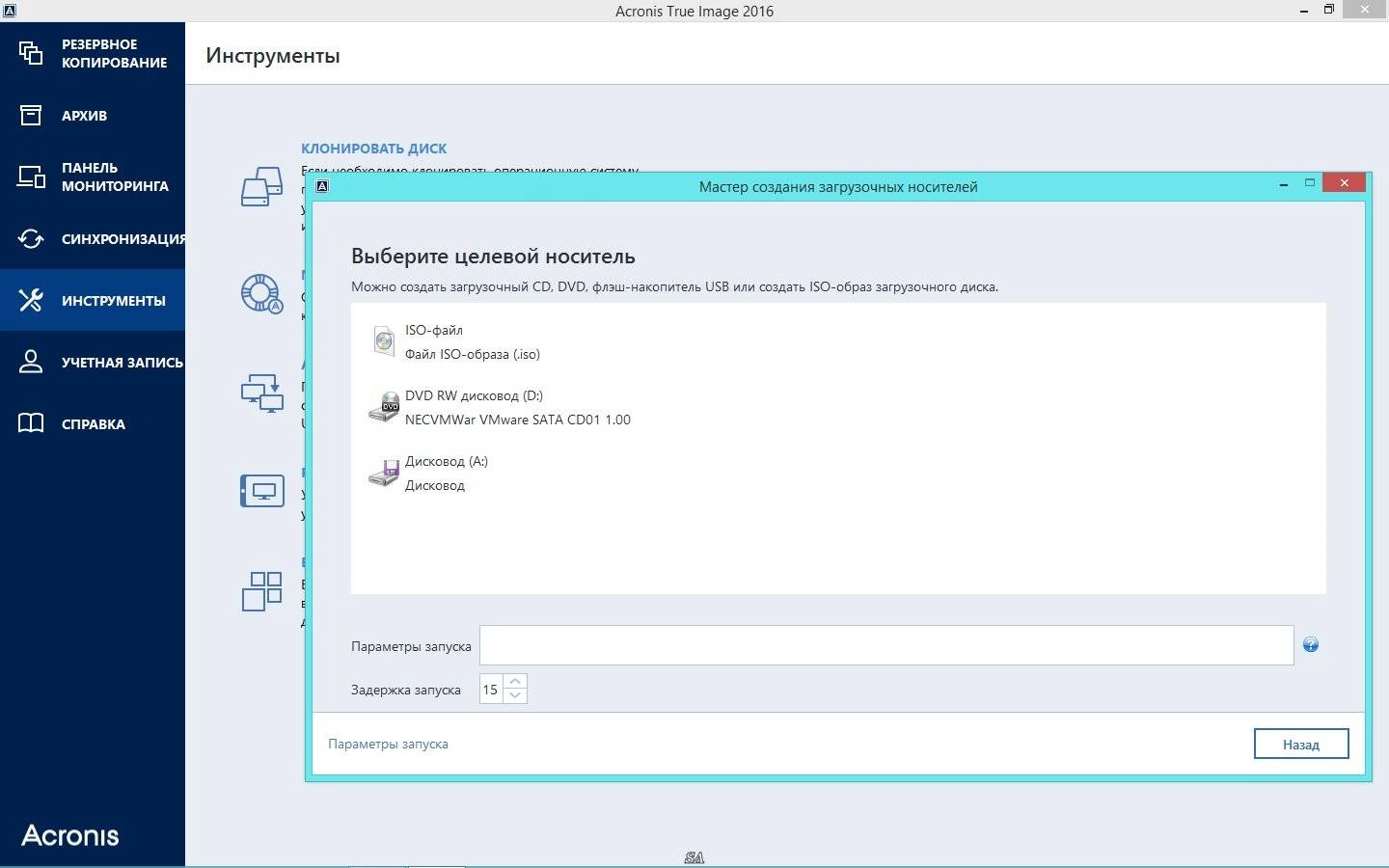Click the Параметры запуска text field

click(886, 645)
